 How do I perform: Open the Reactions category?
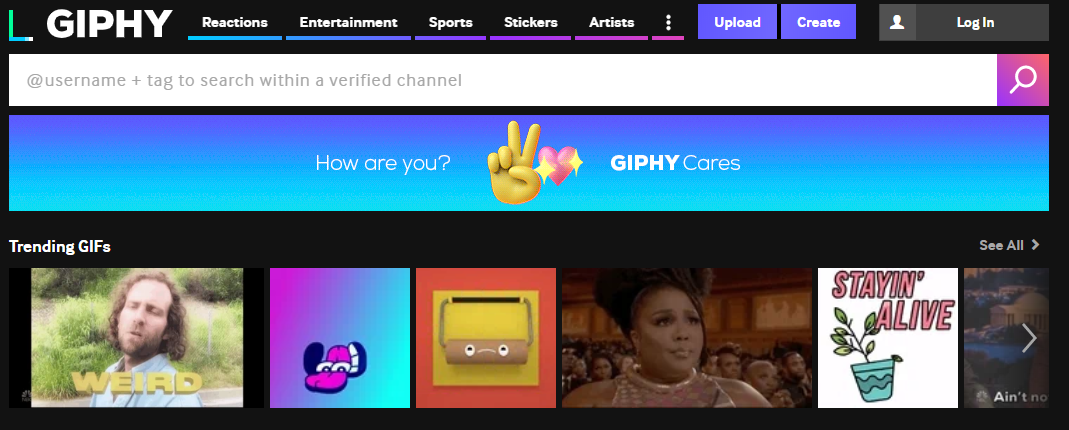(x=235, y=22)
